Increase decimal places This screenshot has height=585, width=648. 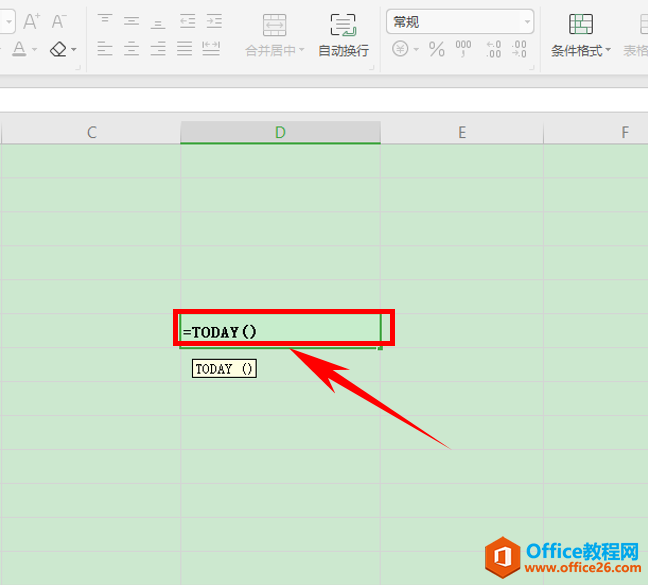493,49
